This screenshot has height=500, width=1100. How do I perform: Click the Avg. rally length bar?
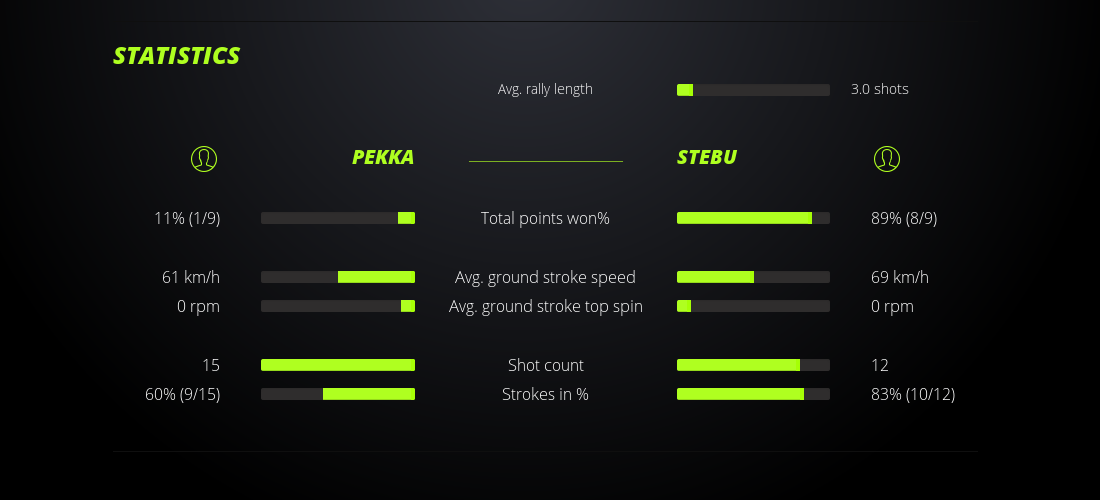coord(753,90)
